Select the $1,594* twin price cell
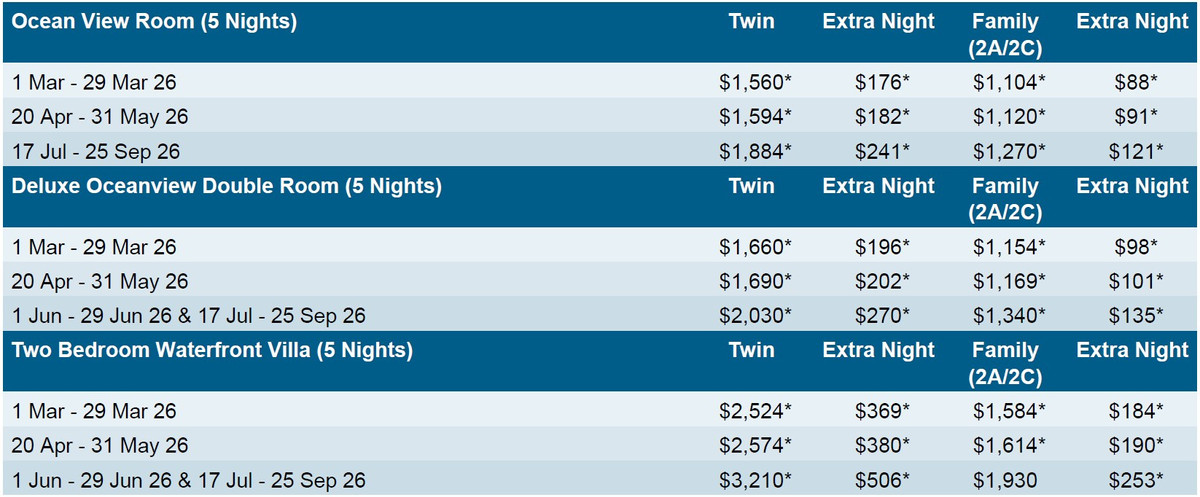The height and width of the screenshot is (497, 1200). pos(755,117)
